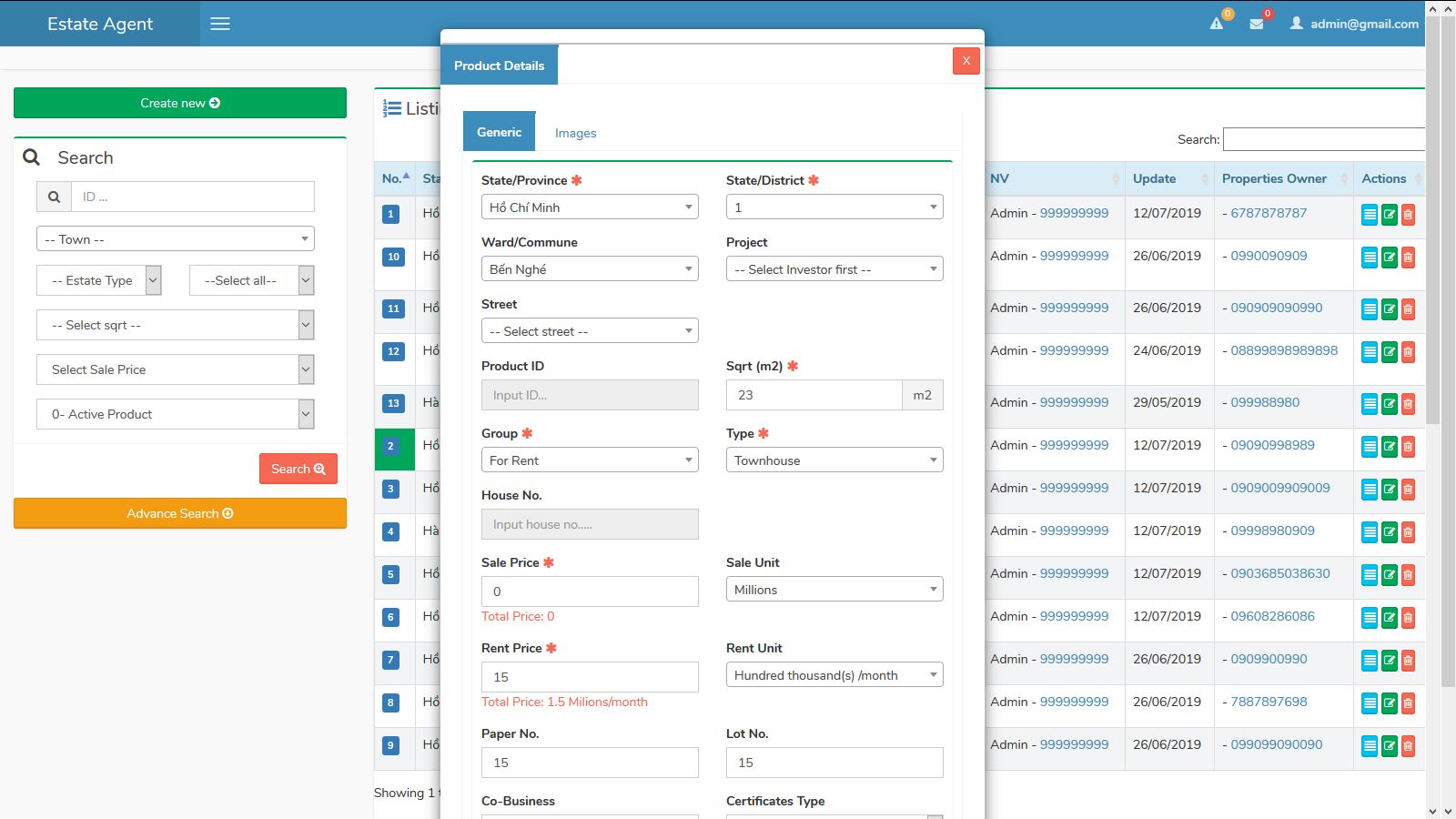The width and height of the screenshot is (1456, 819).
Task: Close the Product Details dialog
Action: (966, 61)
